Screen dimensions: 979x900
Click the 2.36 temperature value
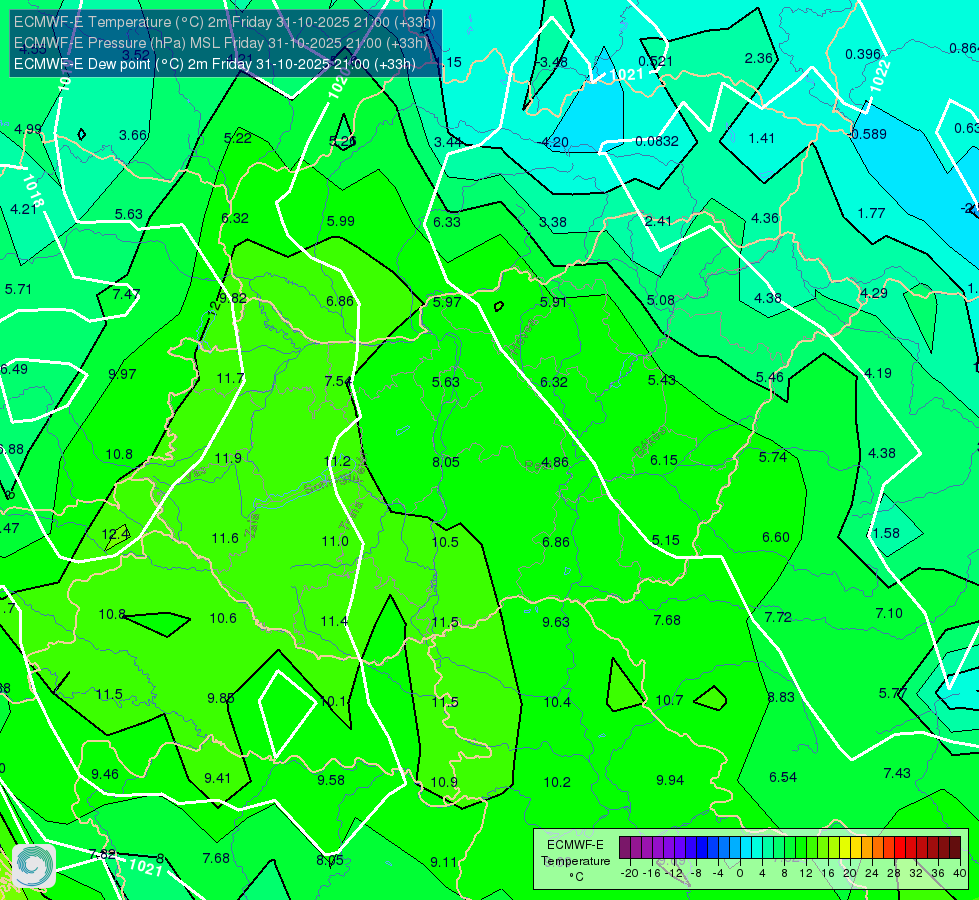(759, 59)
